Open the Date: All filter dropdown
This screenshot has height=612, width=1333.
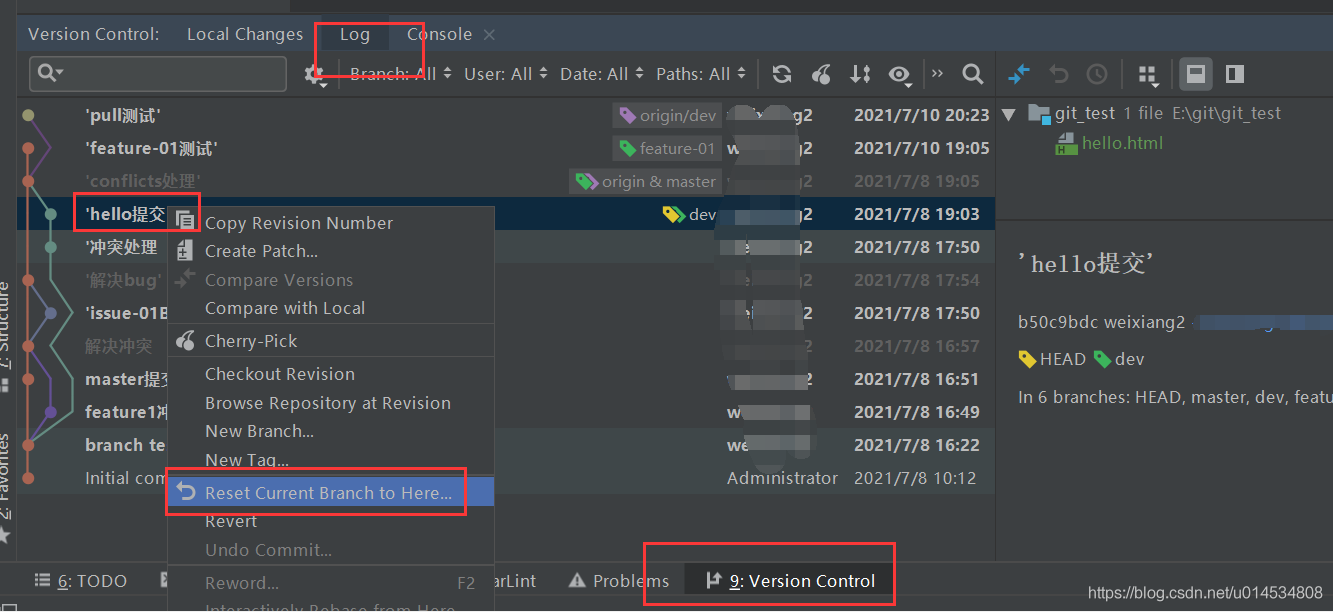point(602,74)
